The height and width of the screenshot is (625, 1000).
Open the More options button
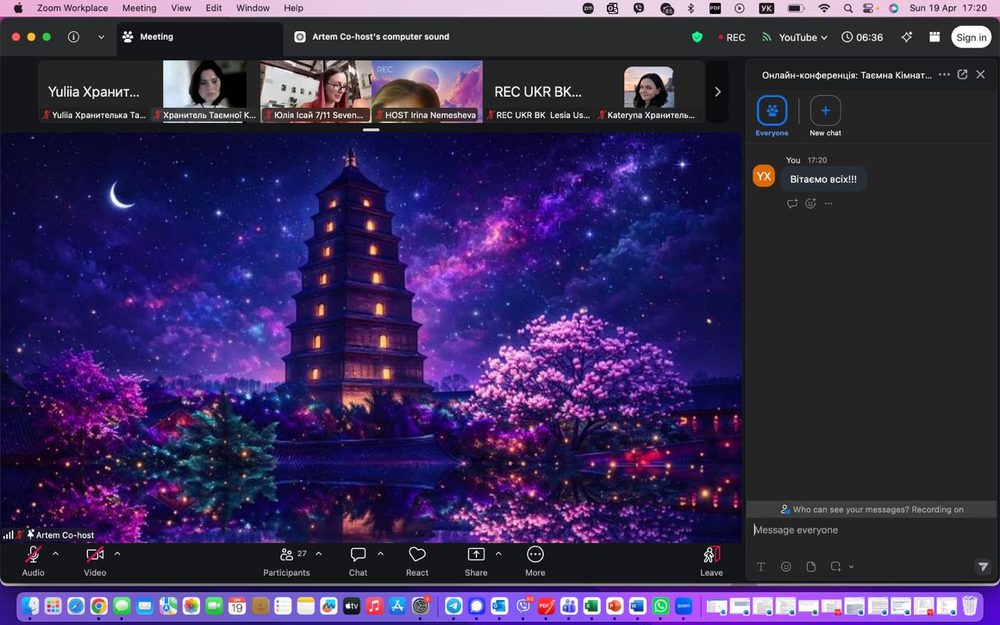(x=535, y=561)
